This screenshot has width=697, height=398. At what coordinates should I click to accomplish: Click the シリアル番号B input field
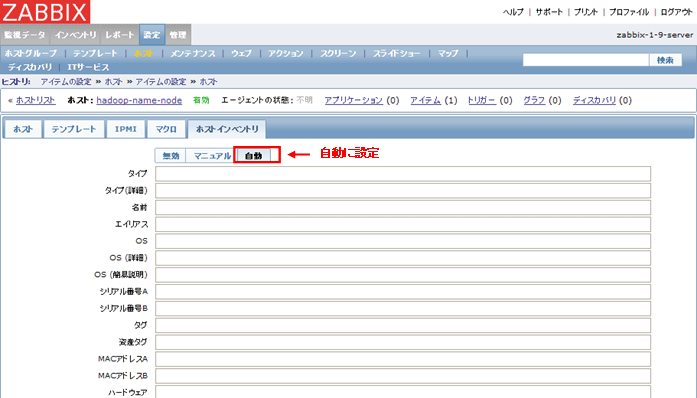click(403, 309)
